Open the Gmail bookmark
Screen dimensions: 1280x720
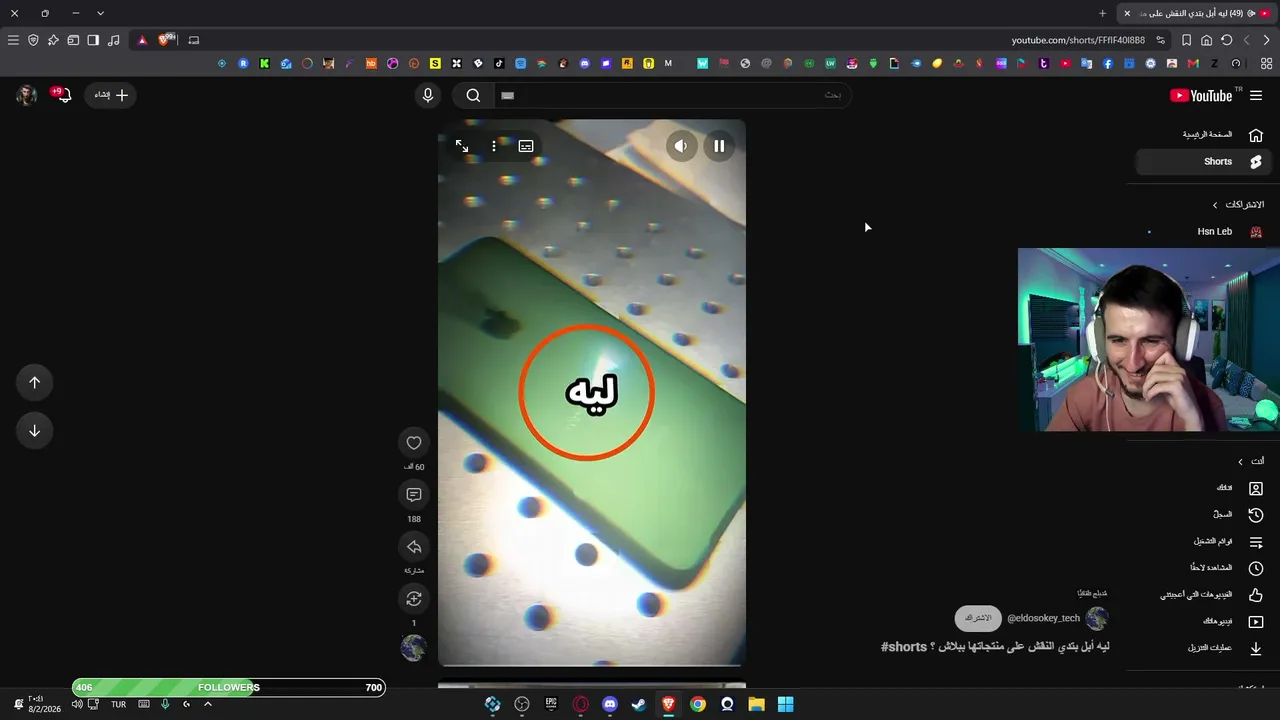coord(1193,63)
